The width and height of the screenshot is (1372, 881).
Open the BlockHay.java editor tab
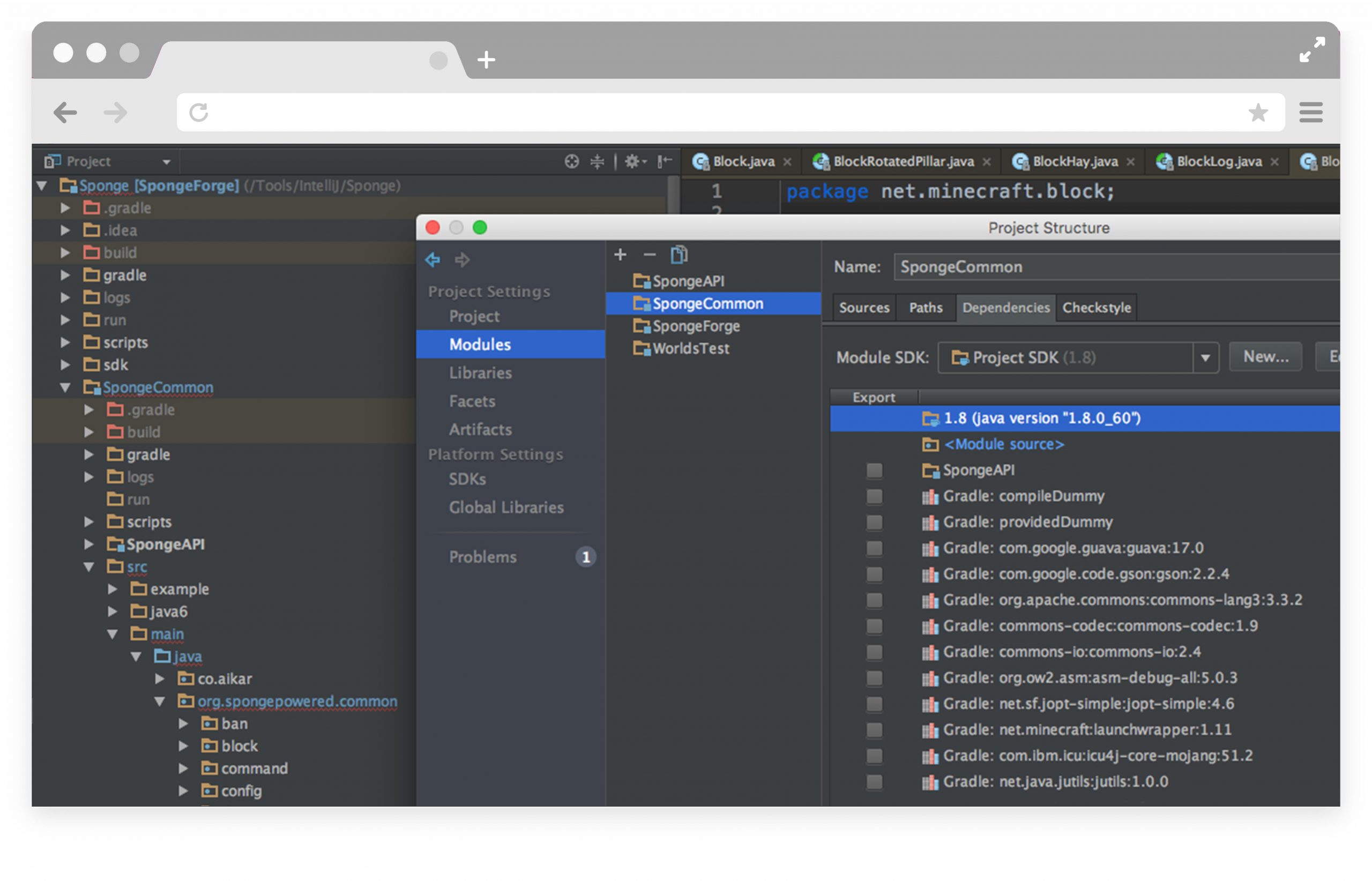1074,162
